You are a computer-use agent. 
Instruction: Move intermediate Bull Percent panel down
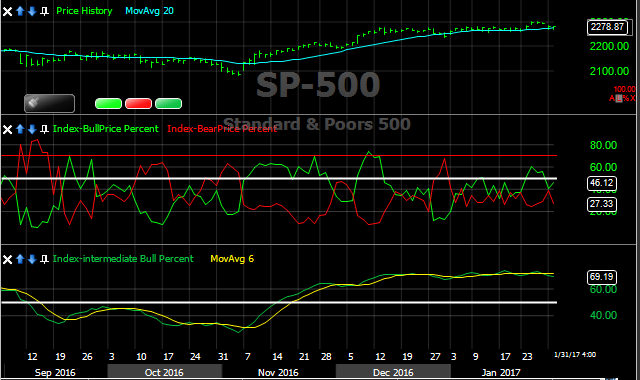click(x=32, y=259)
